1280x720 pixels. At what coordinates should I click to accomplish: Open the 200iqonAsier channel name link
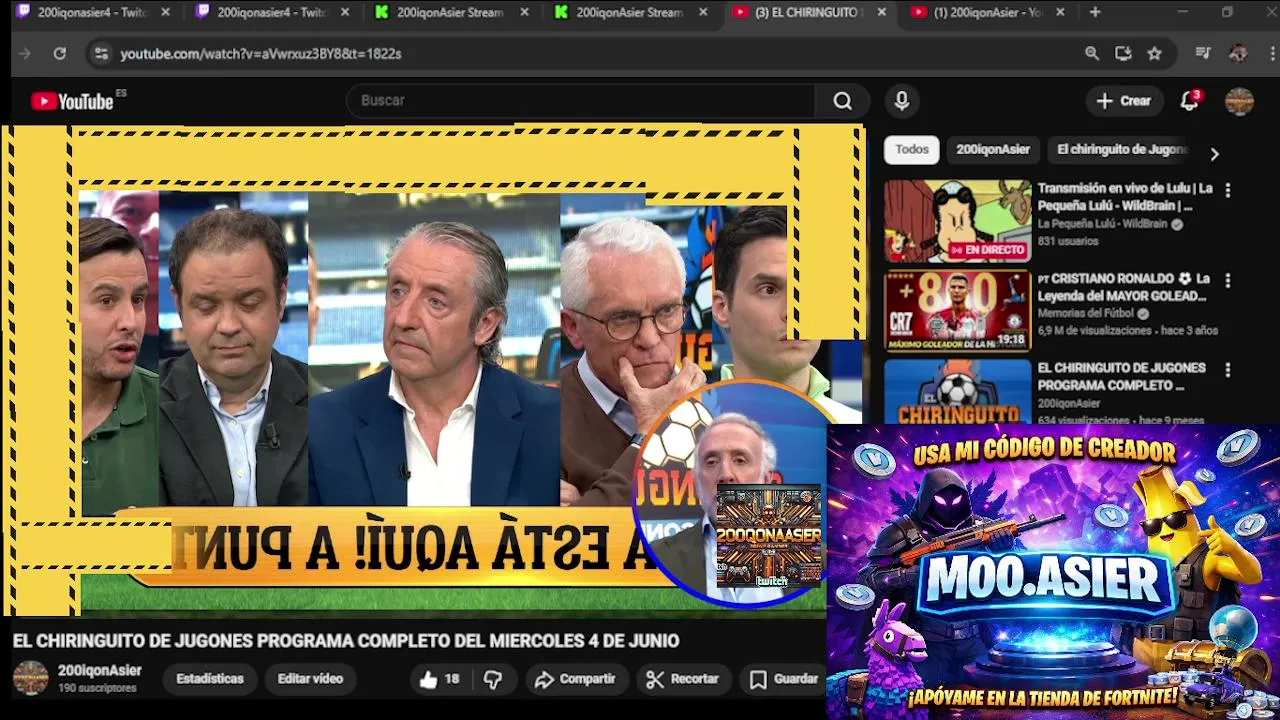click(x=100, y=671)
